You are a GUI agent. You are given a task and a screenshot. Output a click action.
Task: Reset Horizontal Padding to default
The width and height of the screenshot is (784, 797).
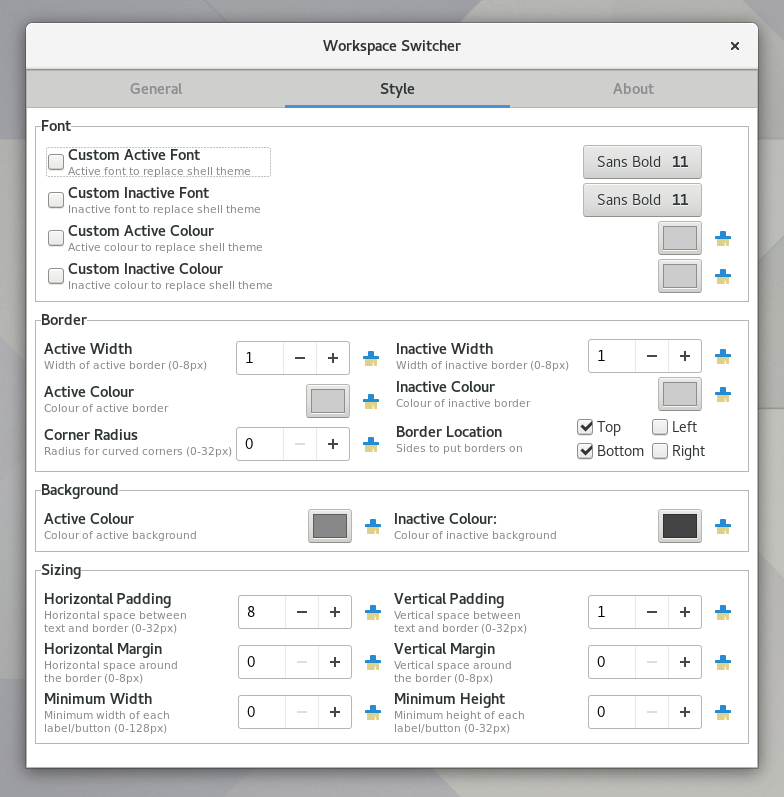click(x=373, y=612)
